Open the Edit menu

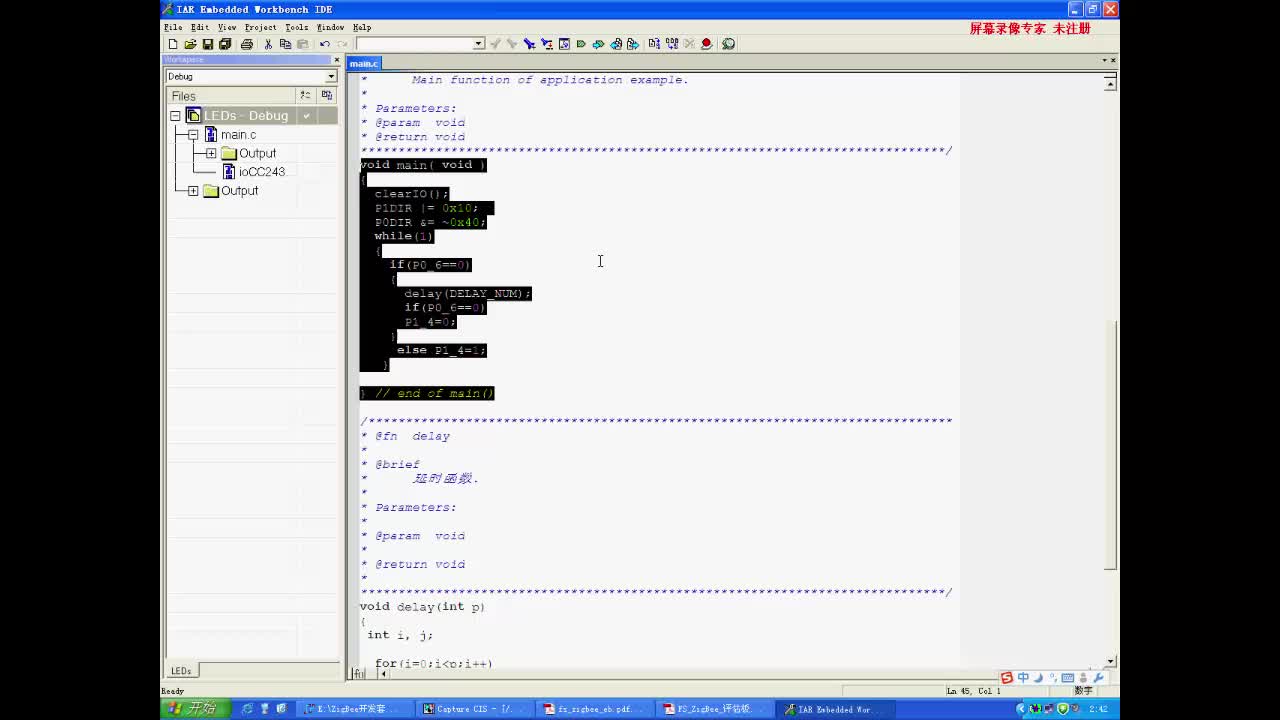pyautogui.click(x=200, y=27)
